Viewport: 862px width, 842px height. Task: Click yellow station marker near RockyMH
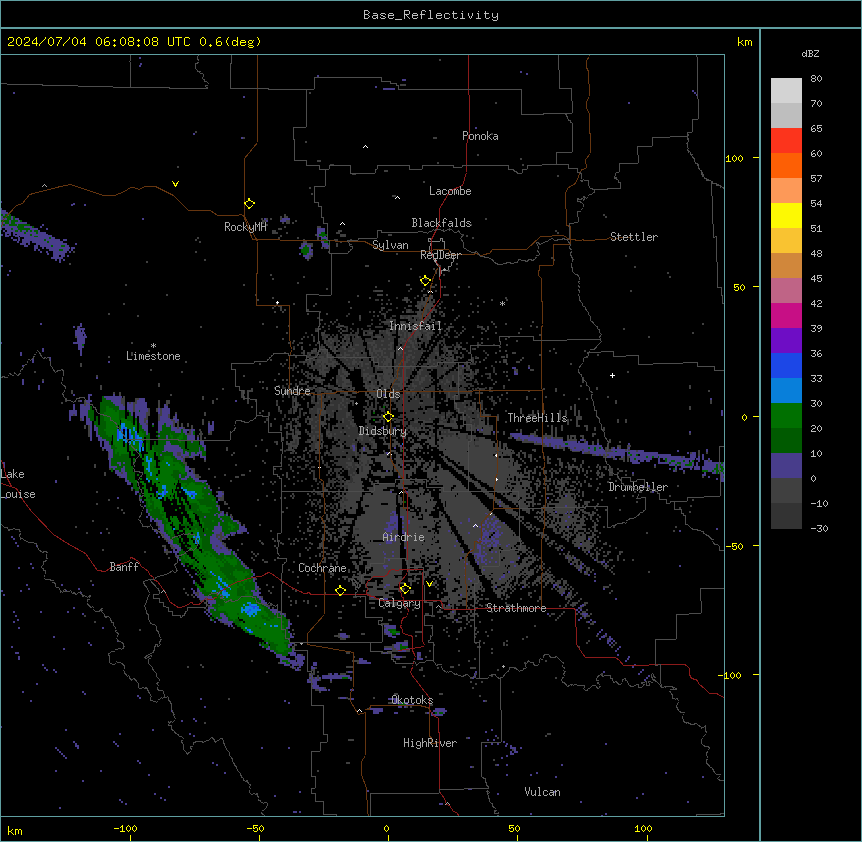coord(249,204)
